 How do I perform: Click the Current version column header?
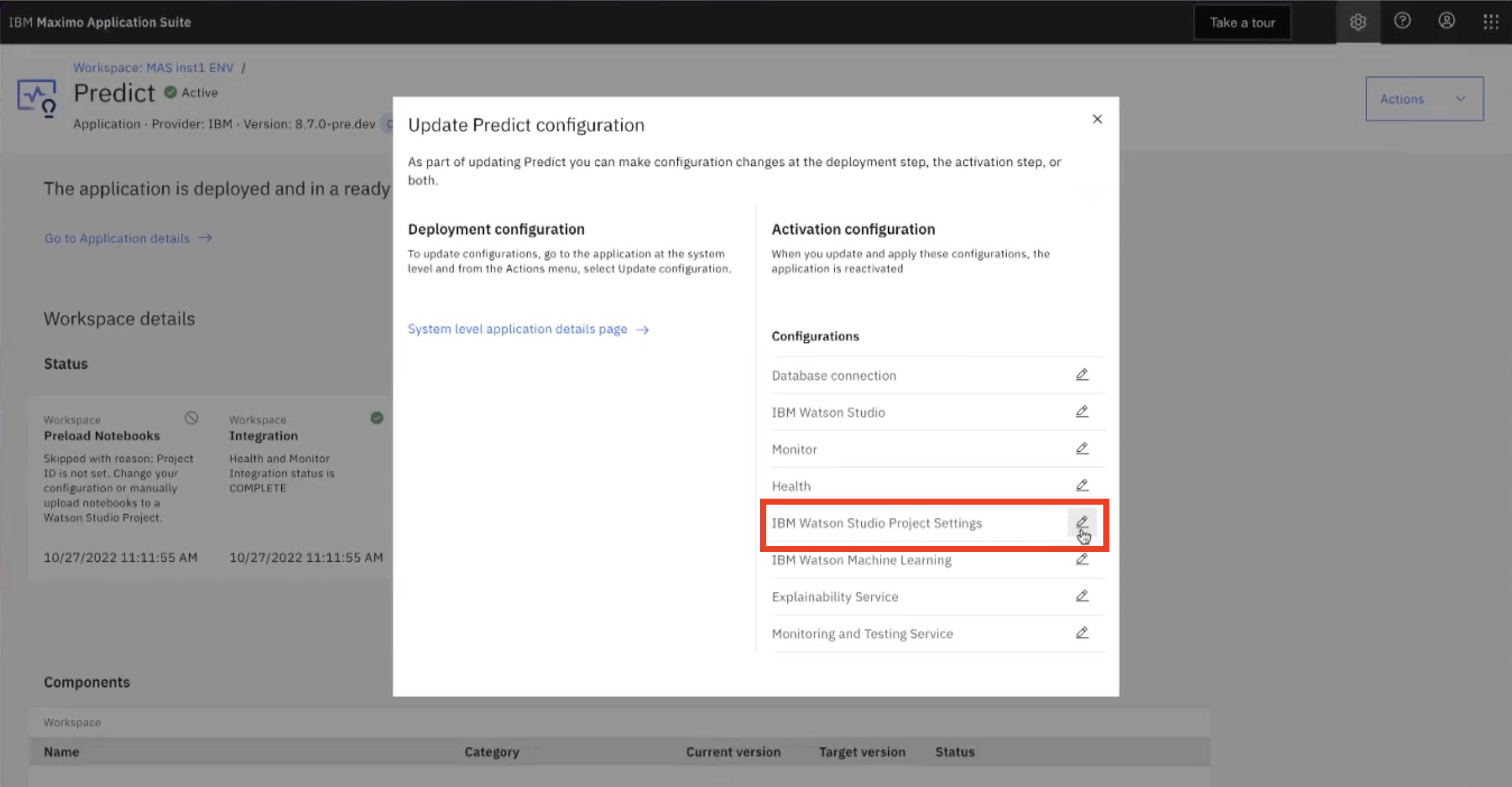point(733,752)
